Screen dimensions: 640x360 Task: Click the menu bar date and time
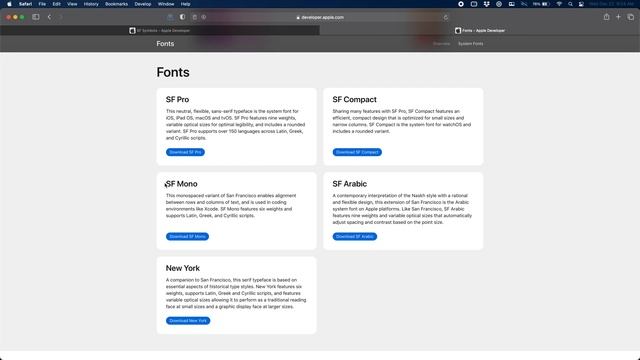611,4
